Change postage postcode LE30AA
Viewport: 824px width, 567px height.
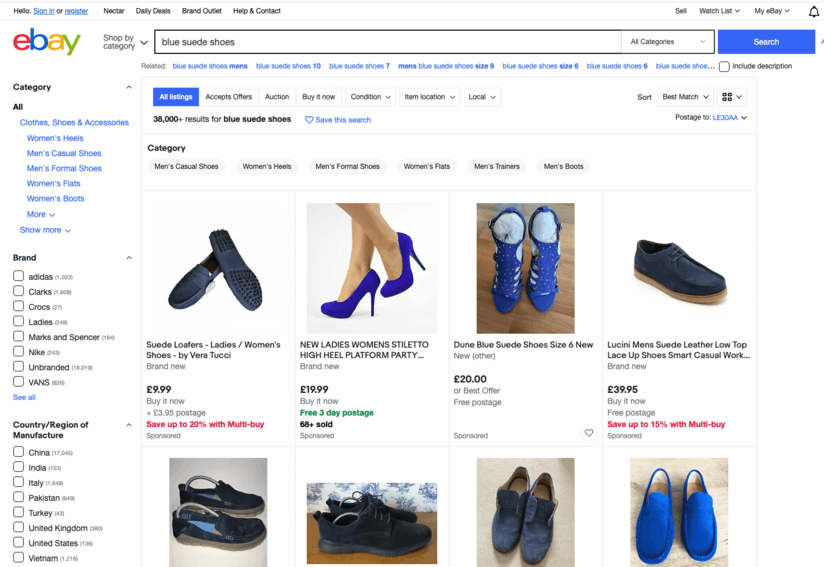729,118
